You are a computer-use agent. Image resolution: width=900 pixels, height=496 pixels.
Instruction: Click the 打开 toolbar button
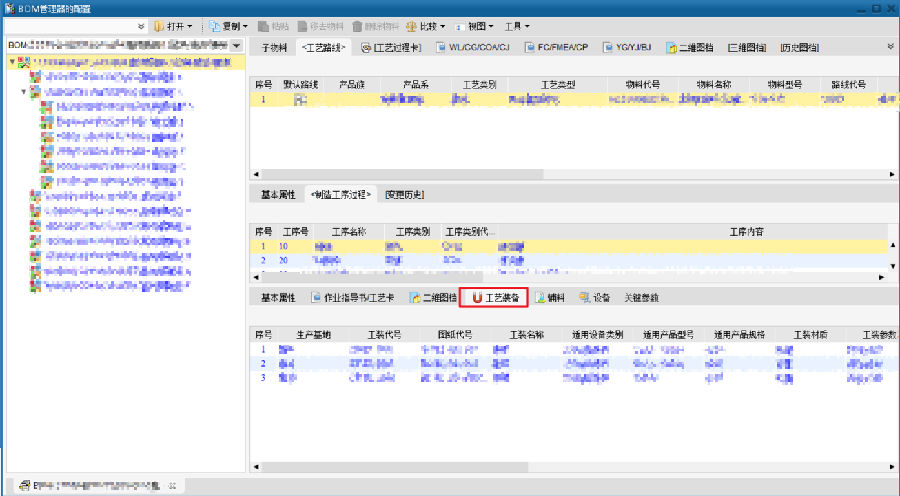click(x=173, y=26)
